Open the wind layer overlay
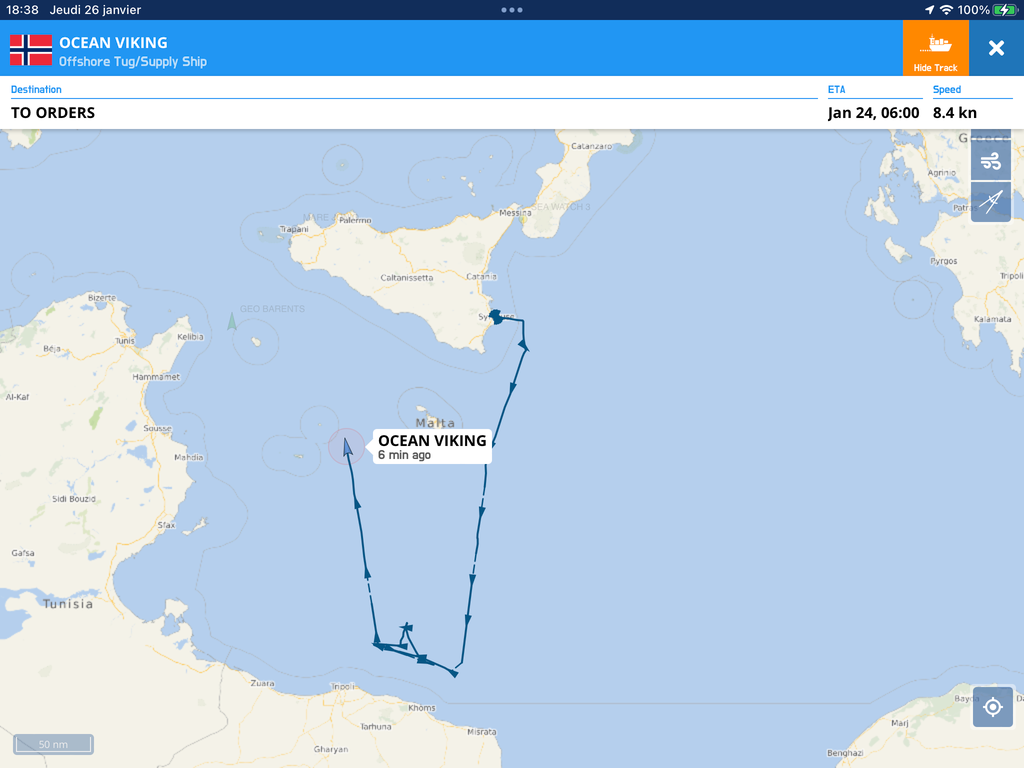The height and width of the screenshot is (768, 1024). pyautogui.click(x=991, y=161)
